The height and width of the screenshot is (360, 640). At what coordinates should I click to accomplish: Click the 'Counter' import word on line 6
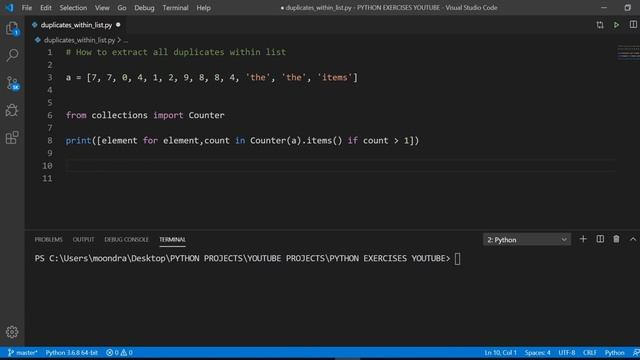(207, 116)
